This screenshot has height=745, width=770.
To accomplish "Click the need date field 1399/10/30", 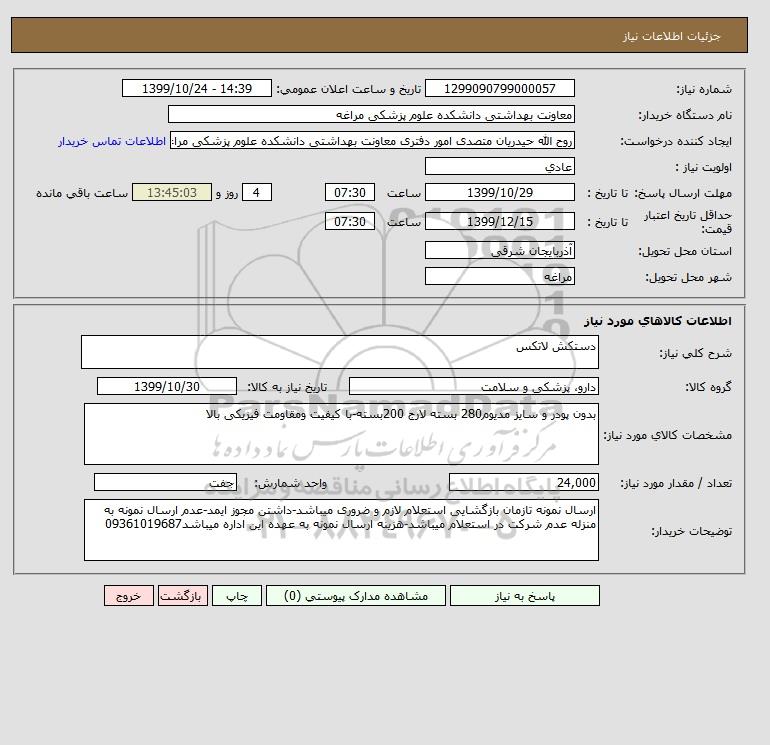I will click(x=167, y=386).
